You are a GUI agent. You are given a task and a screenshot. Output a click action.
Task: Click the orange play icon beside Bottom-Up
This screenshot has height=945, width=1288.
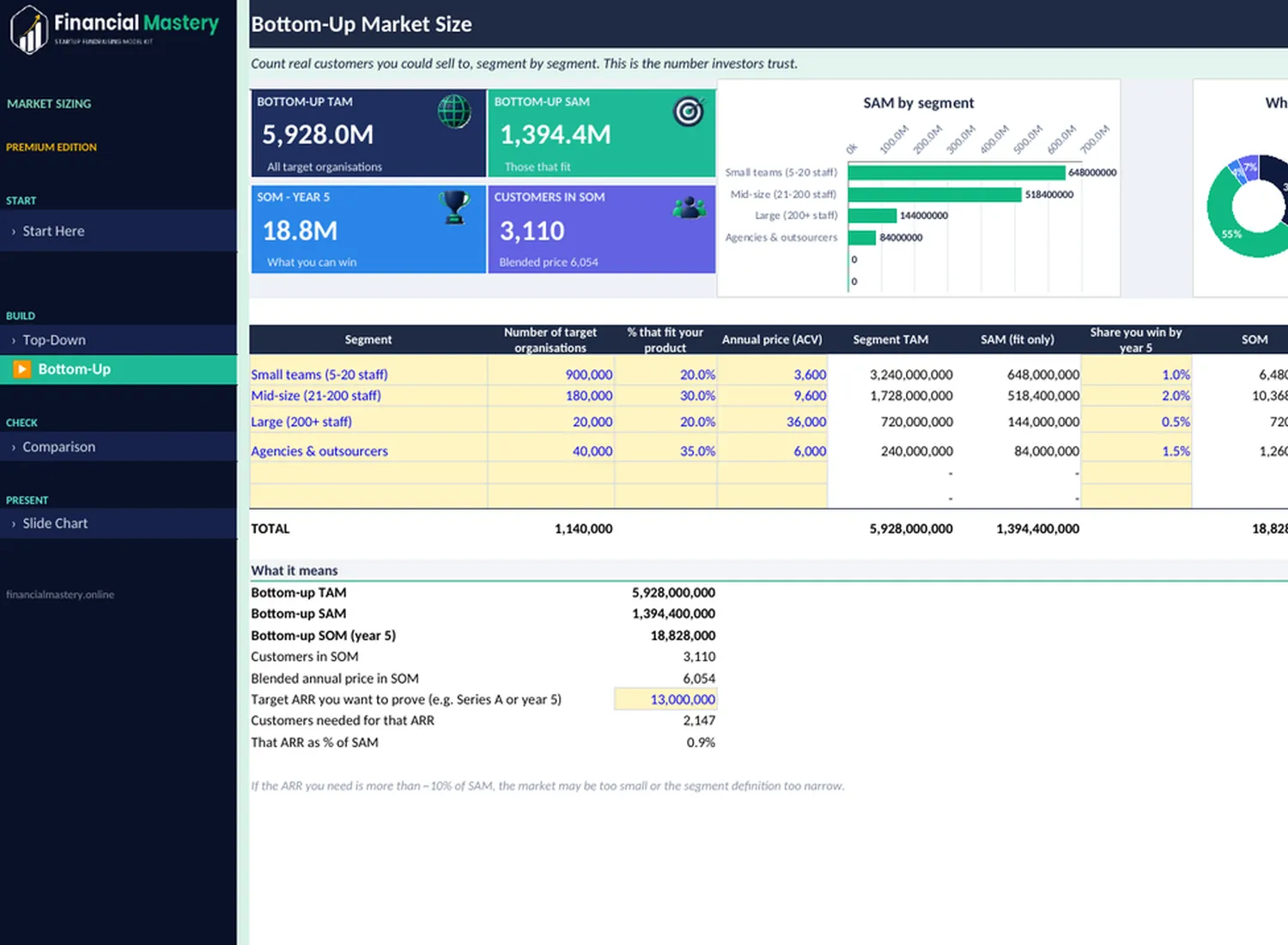click(x=22, y=369)
